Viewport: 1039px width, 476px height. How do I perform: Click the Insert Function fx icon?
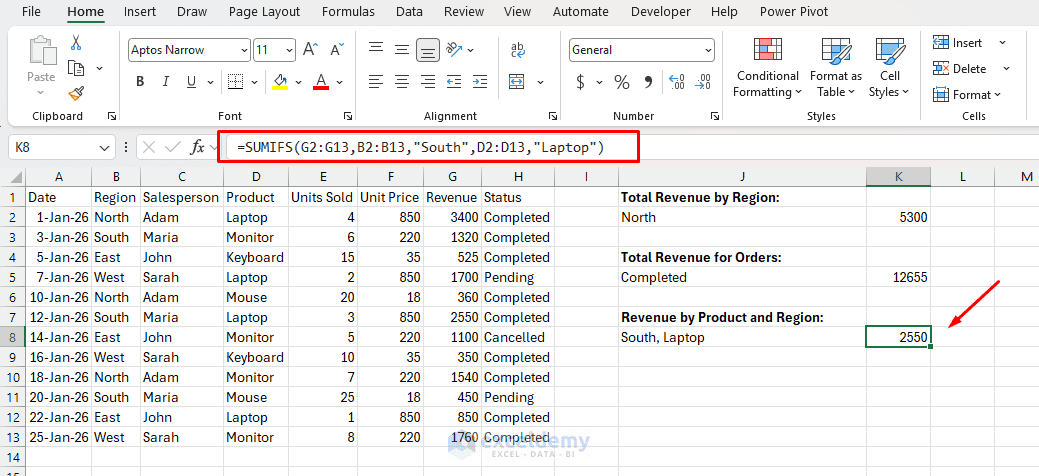click(x=197, y=147)
